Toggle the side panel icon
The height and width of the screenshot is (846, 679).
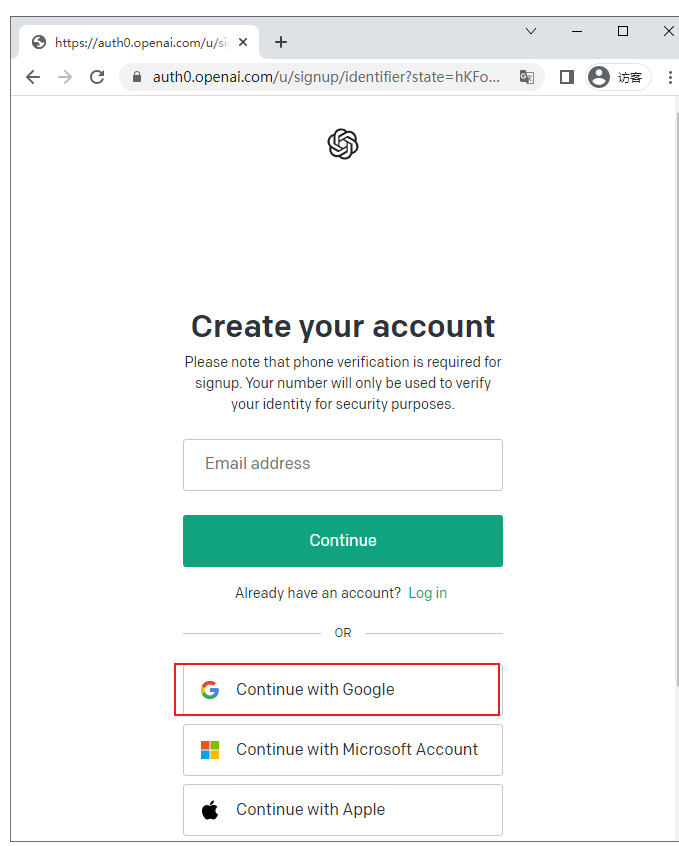(x=567, y=77)
